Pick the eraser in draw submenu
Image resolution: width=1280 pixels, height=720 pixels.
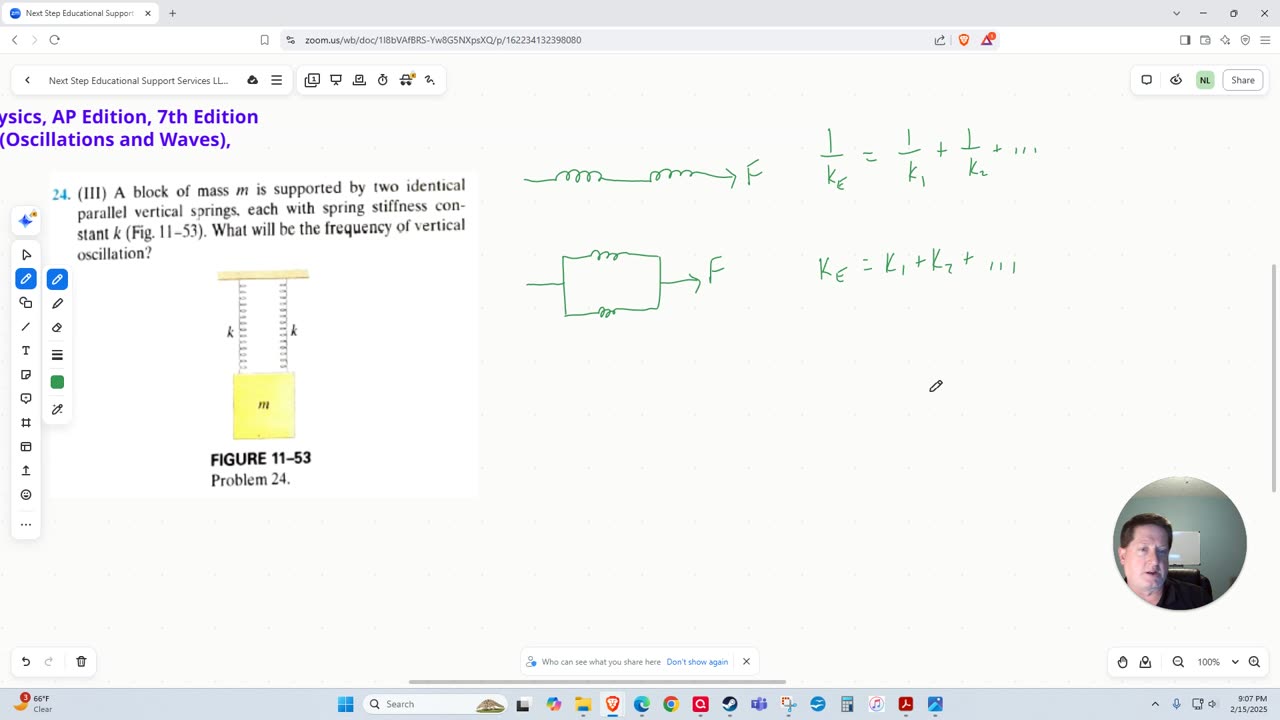(57, 327)
